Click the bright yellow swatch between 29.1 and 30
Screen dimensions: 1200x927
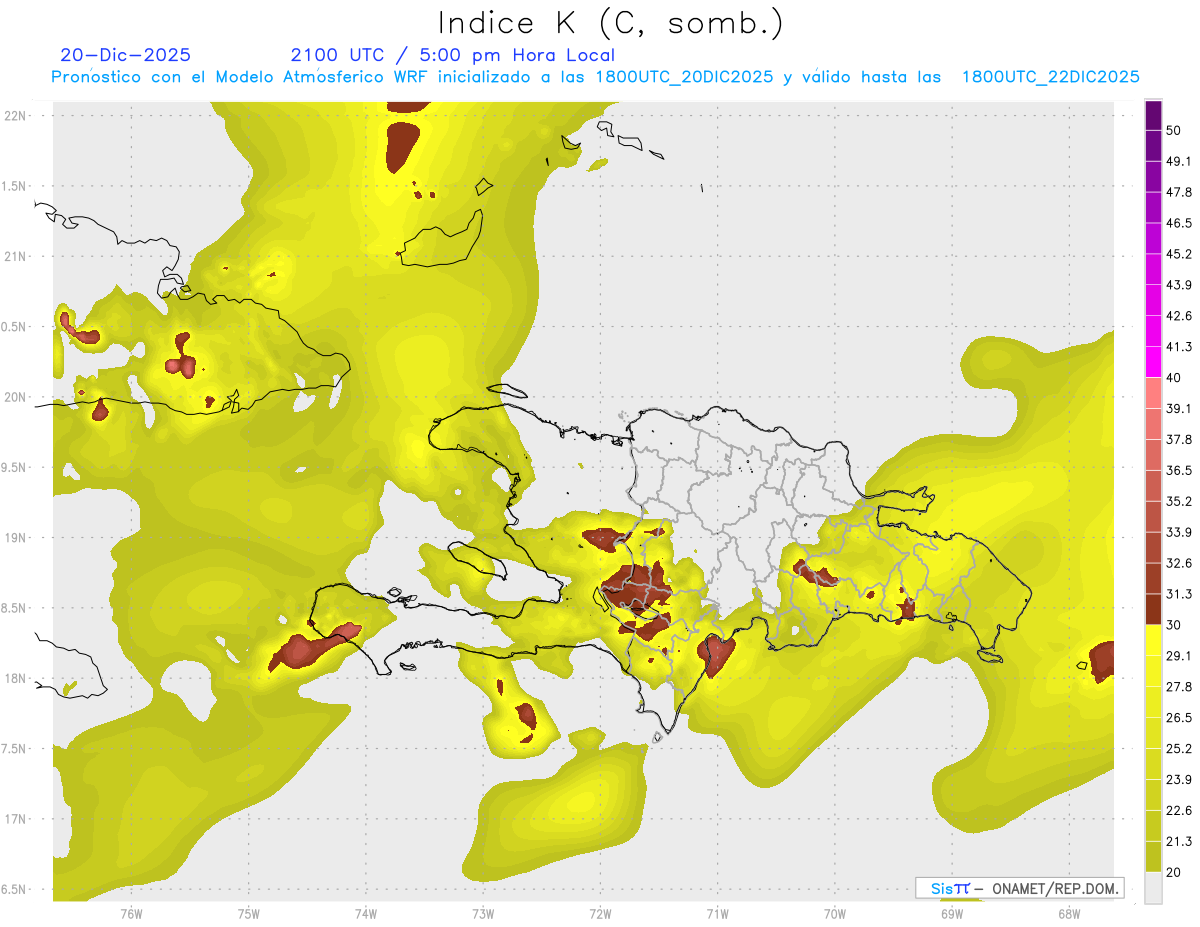coord(1153,640)
